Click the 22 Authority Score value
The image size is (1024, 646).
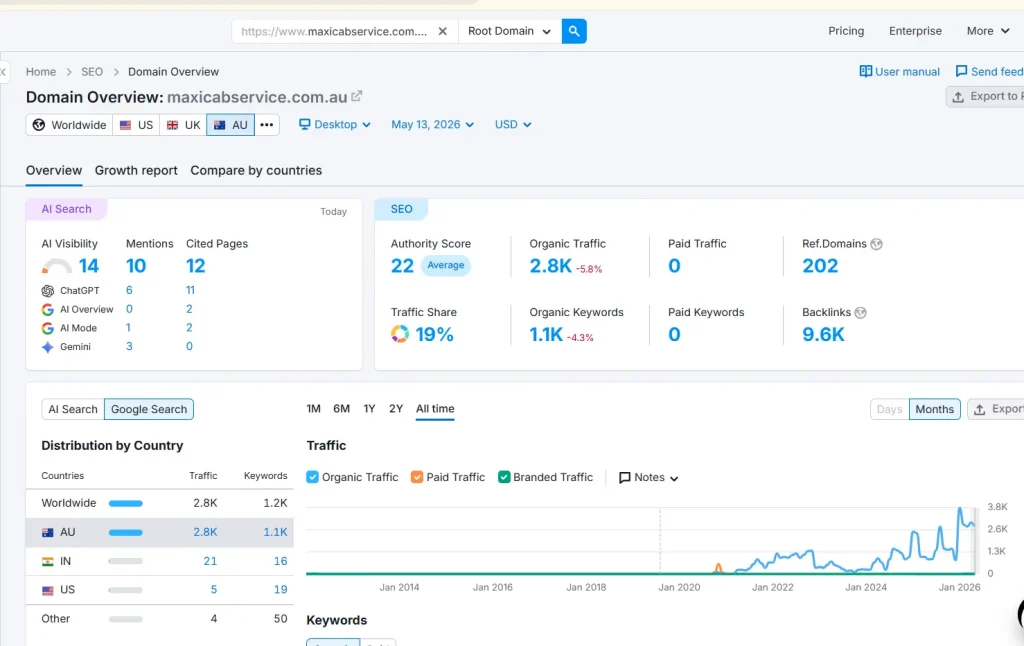[x=402, y=266]
